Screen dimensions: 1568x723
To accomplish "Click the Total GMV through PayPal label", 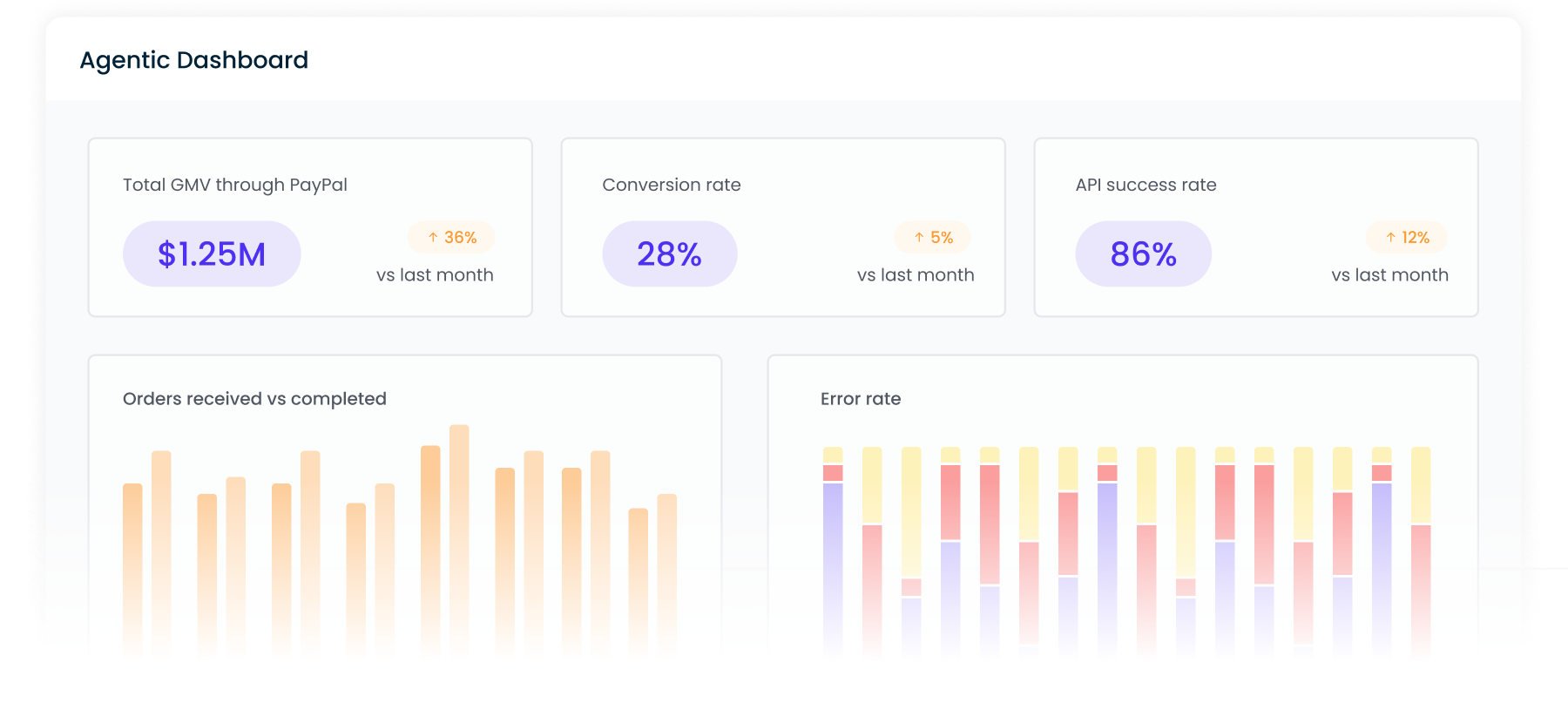I will tap(235, 185).
